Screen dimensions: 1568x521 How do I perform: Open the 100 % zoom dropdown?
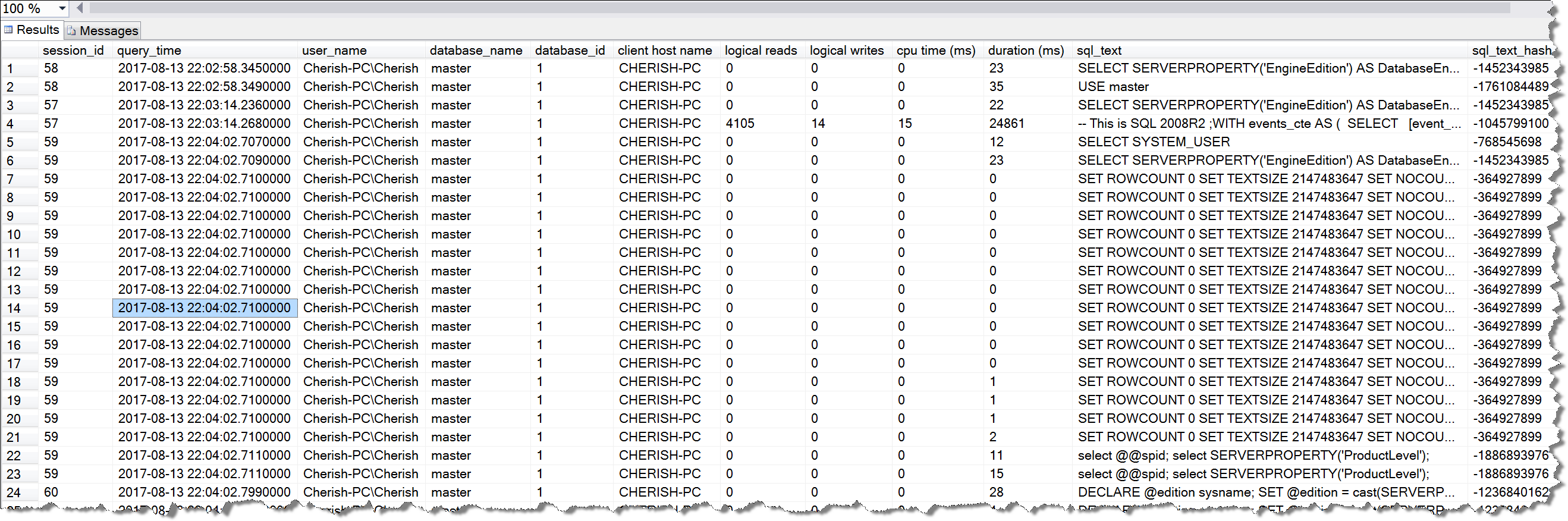(x=62, y=8)
